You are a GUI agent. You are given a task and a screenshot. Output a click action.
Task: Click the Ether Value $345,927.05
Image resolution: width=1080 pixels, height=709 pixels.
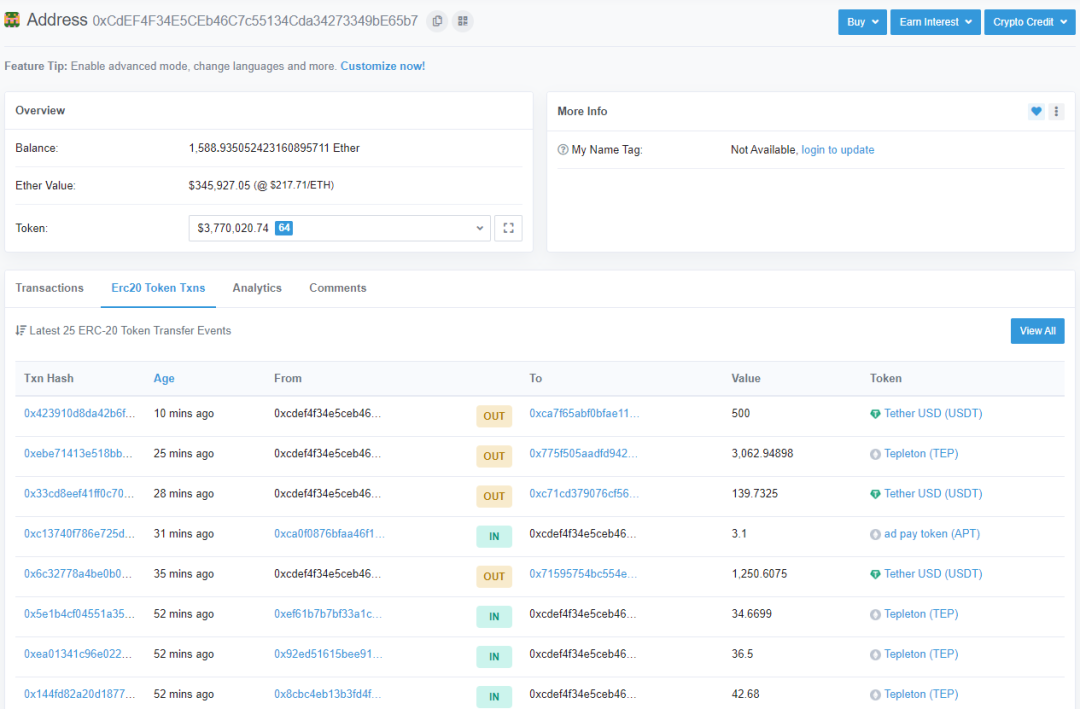coord(219,185)
